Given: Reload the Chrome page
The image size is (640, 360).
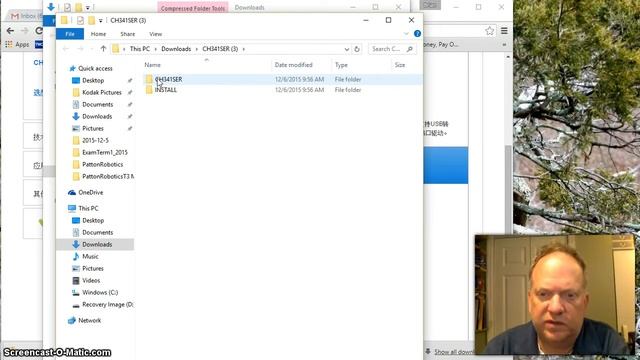Looking at the screenshot, I should pyautogui.click(x=39, y=31).
